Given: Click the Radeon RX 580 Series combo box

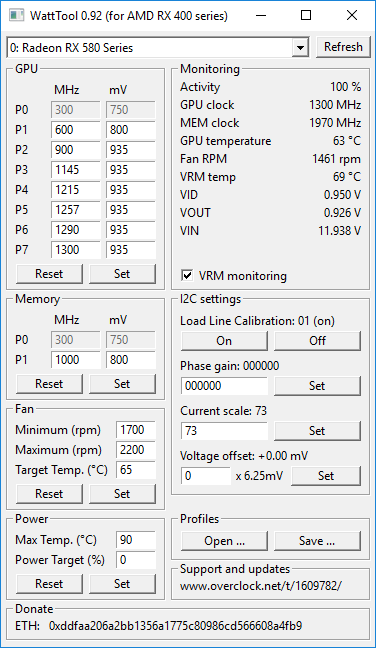Looking at the screenshot, I should (x=158, y=48).
